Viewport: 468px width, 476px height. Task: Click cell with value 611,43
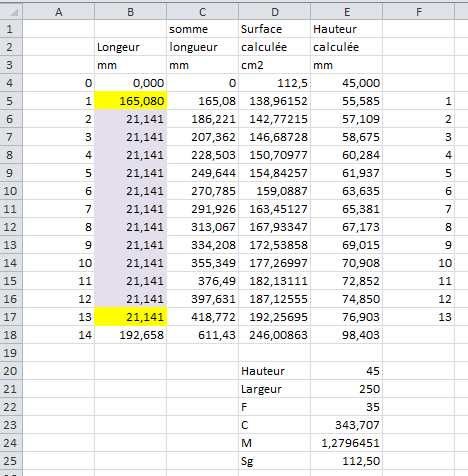click(202, 335)
